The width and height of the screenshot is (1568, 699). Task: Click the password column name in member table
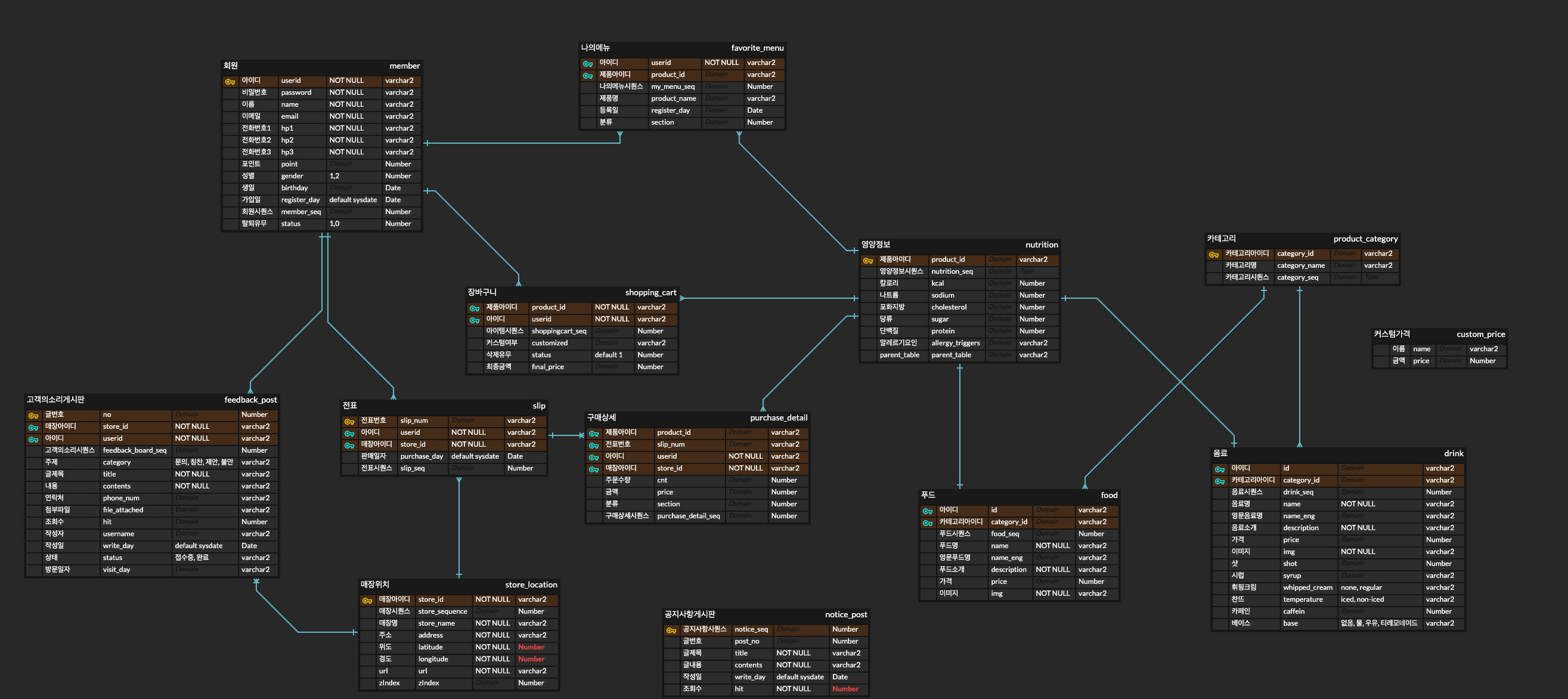point(296,92)
